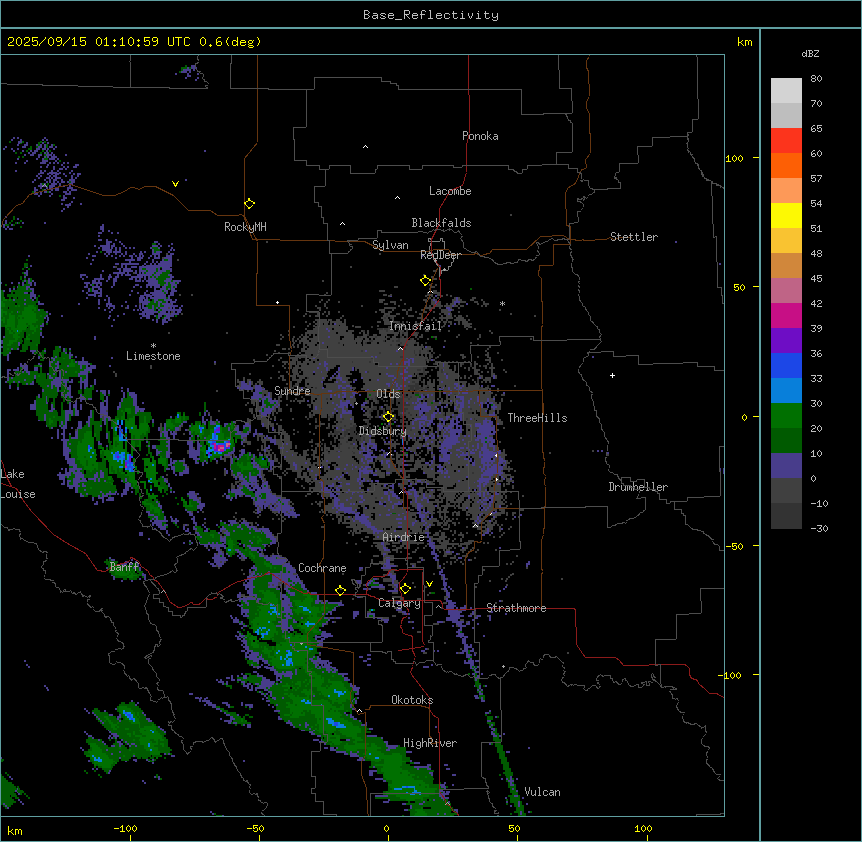Click the Calgary city label
The width and height of the screenshot is (862, 842).
pyautogui.click(x=399, y=603)
